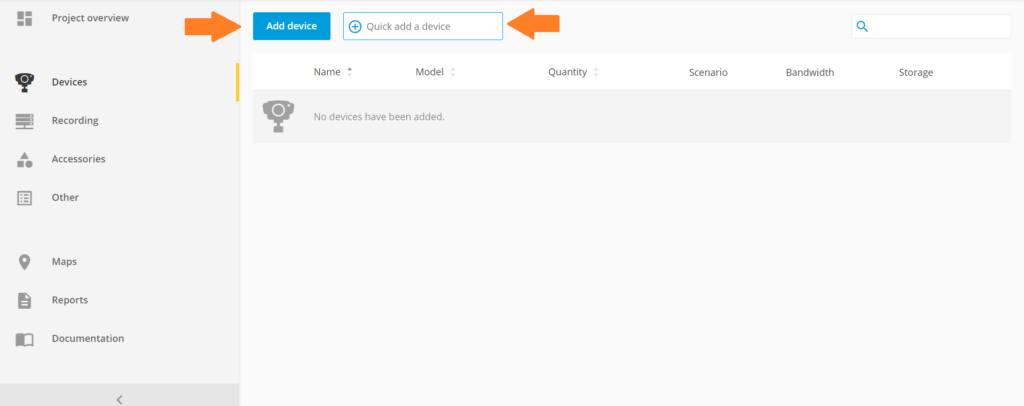
Task: Open the Maps section
Action: tap(64, 262)
